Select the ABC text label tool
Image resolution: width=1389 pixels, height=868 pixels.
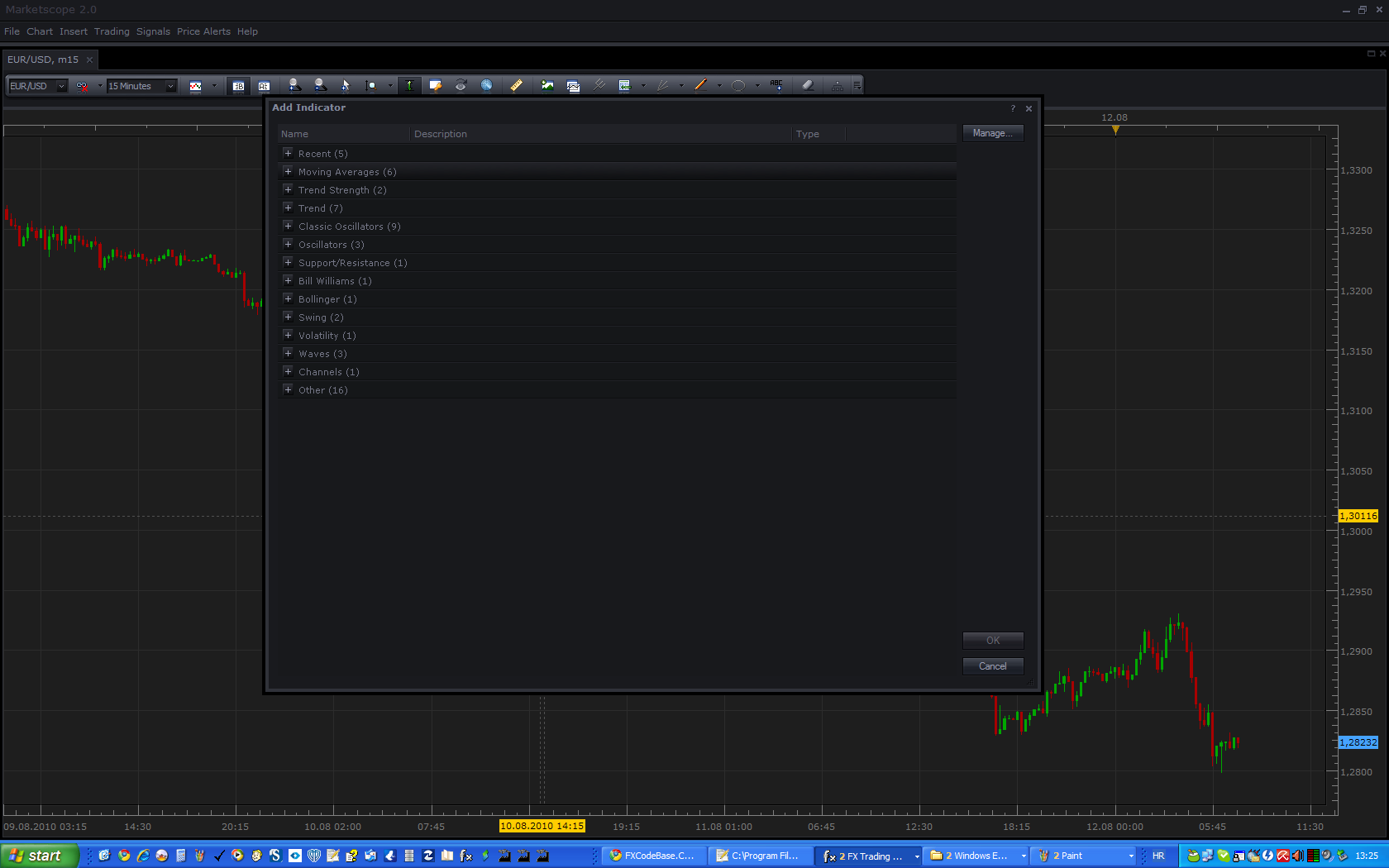(776, 85)
